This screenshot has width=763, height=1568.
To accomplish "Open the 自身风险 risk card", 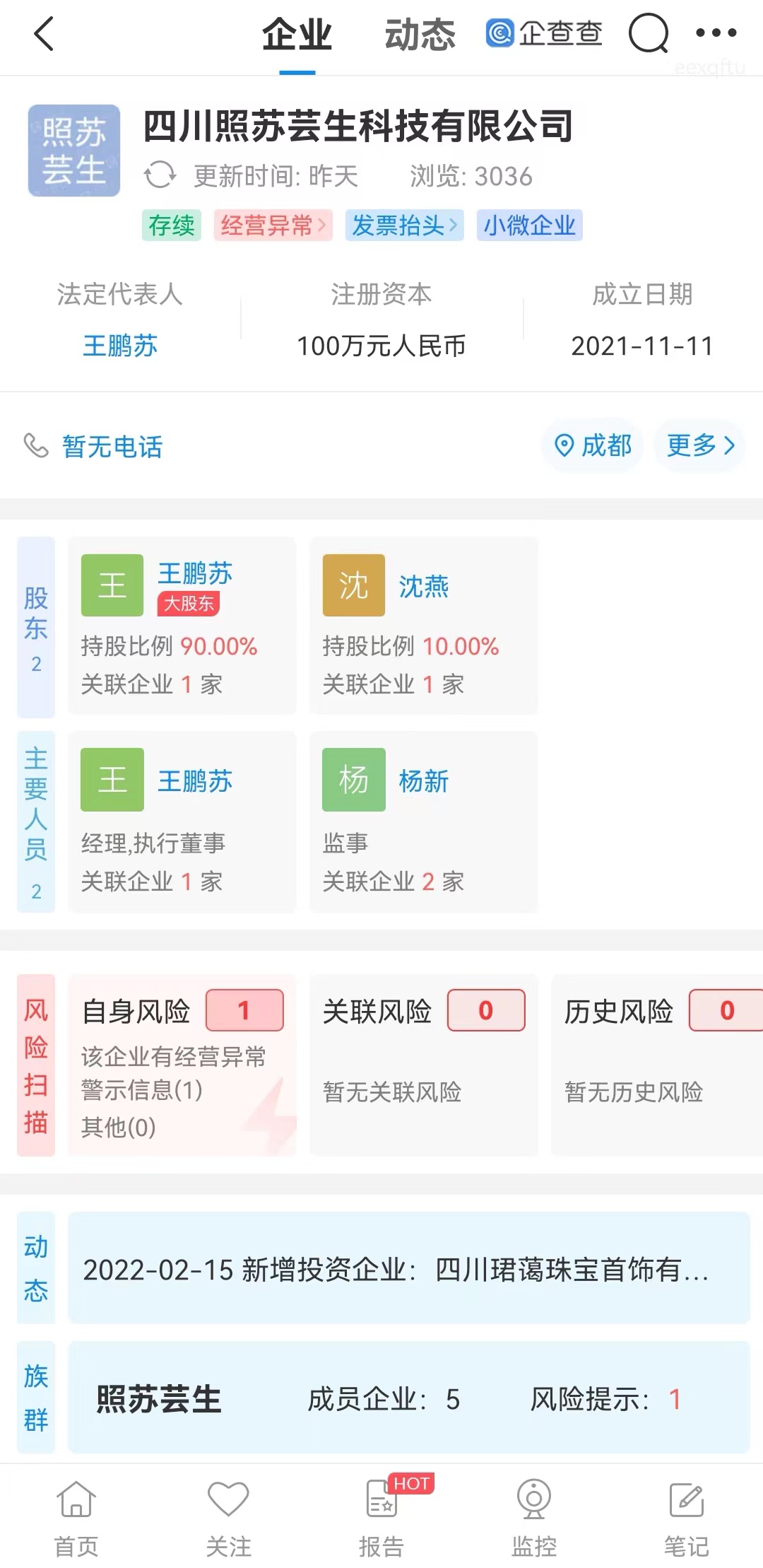I will [x=182, y=1065].
